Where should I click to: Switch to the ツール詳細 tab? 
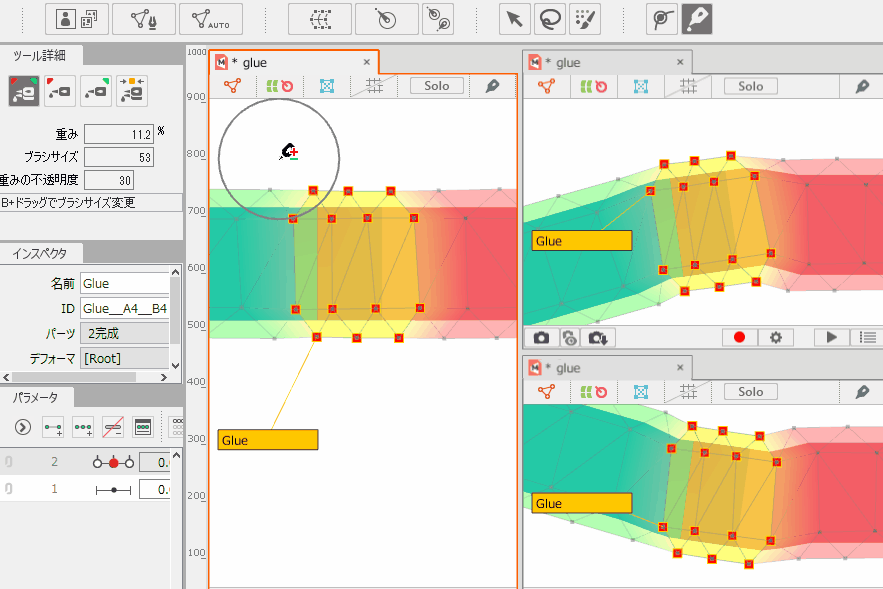coord(40,56)
